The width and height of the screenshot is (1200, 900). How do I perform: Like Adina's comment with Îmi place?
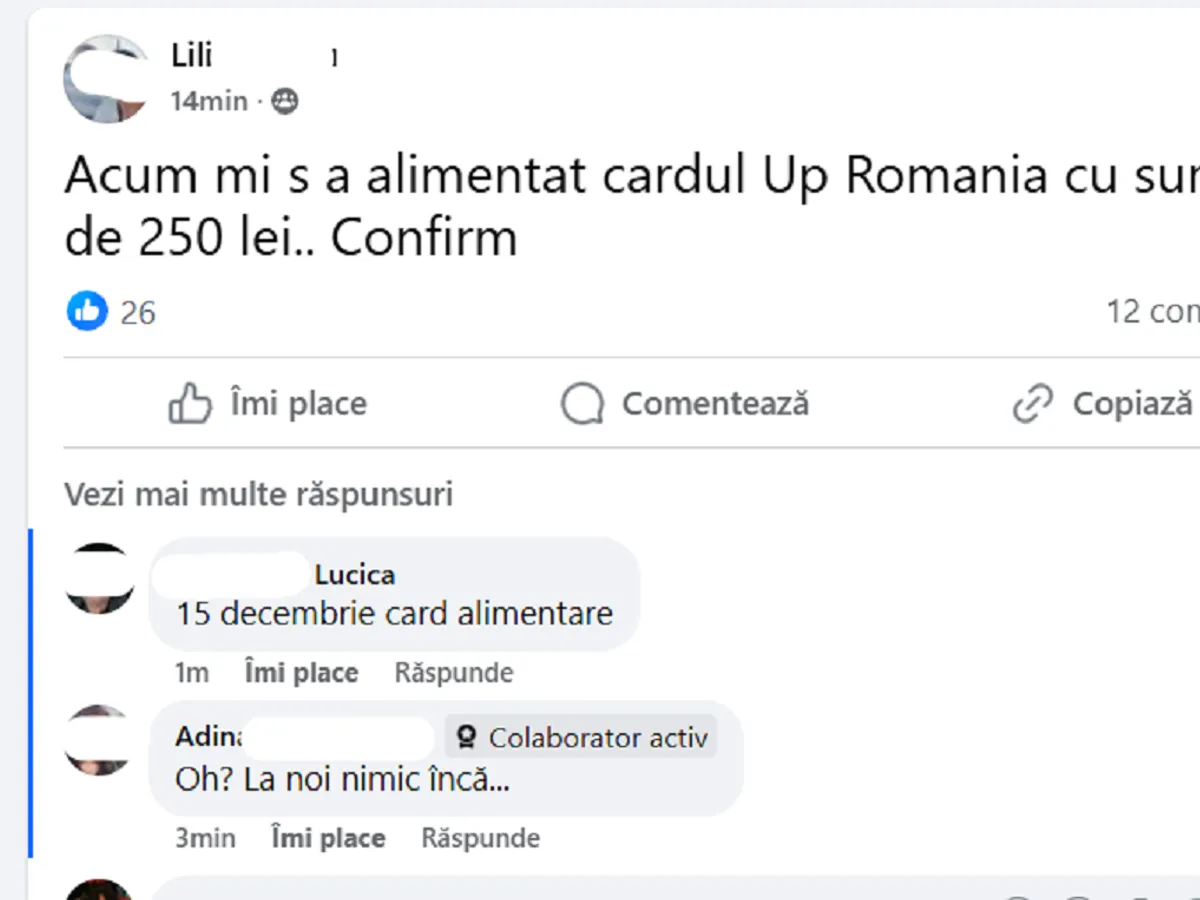(328, 838)
